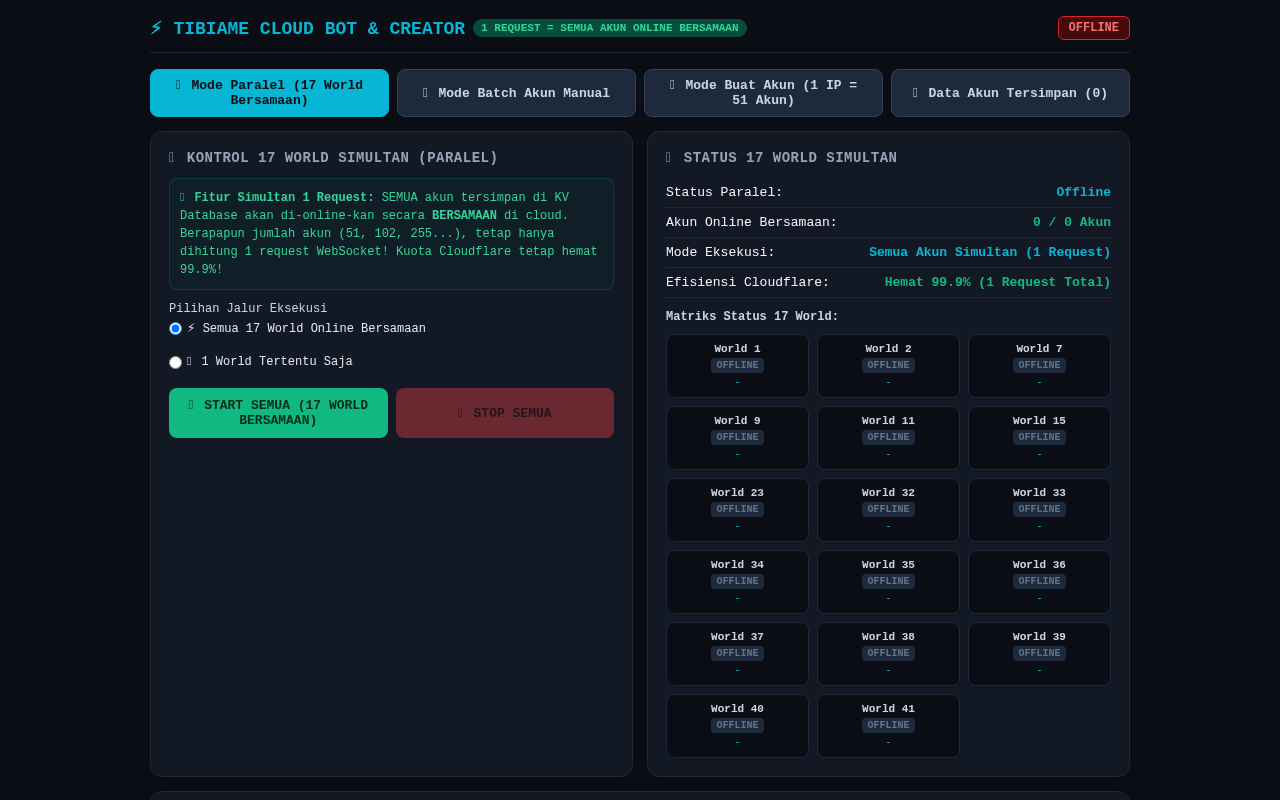This screenshot has height=800, width=1280.
Task: Select the World 9 status card
Action: click(737, 438)
